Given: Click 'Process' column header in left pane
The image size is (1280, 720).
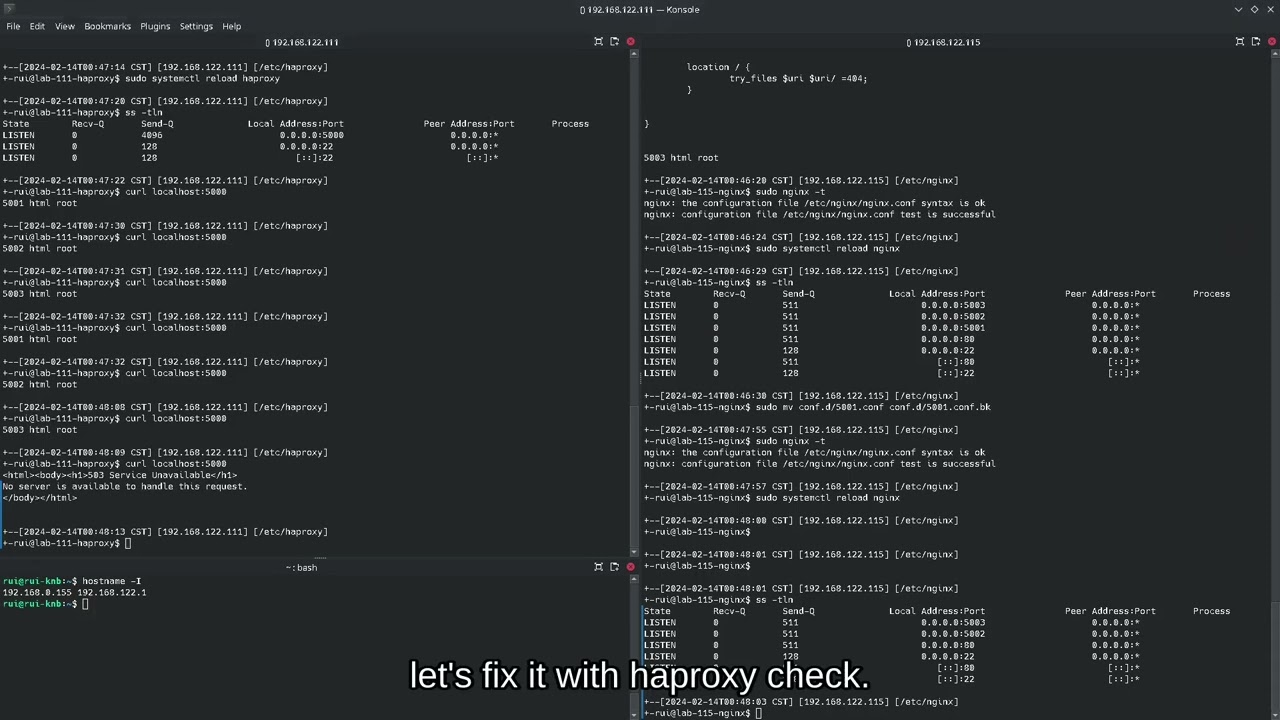Looking at the screenshot, I should 570,124.
